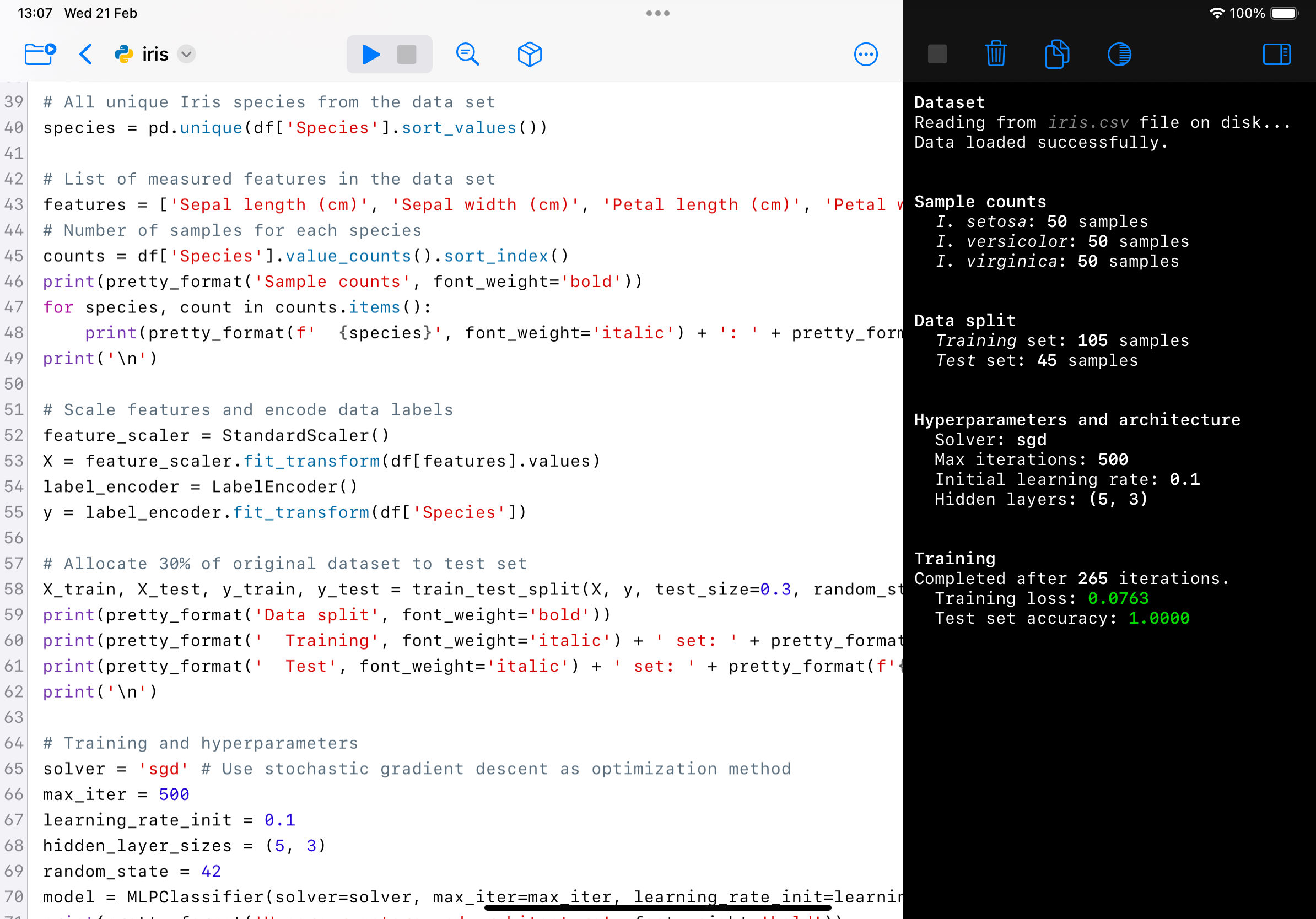Go back with the left chevron

coord(86,55)
